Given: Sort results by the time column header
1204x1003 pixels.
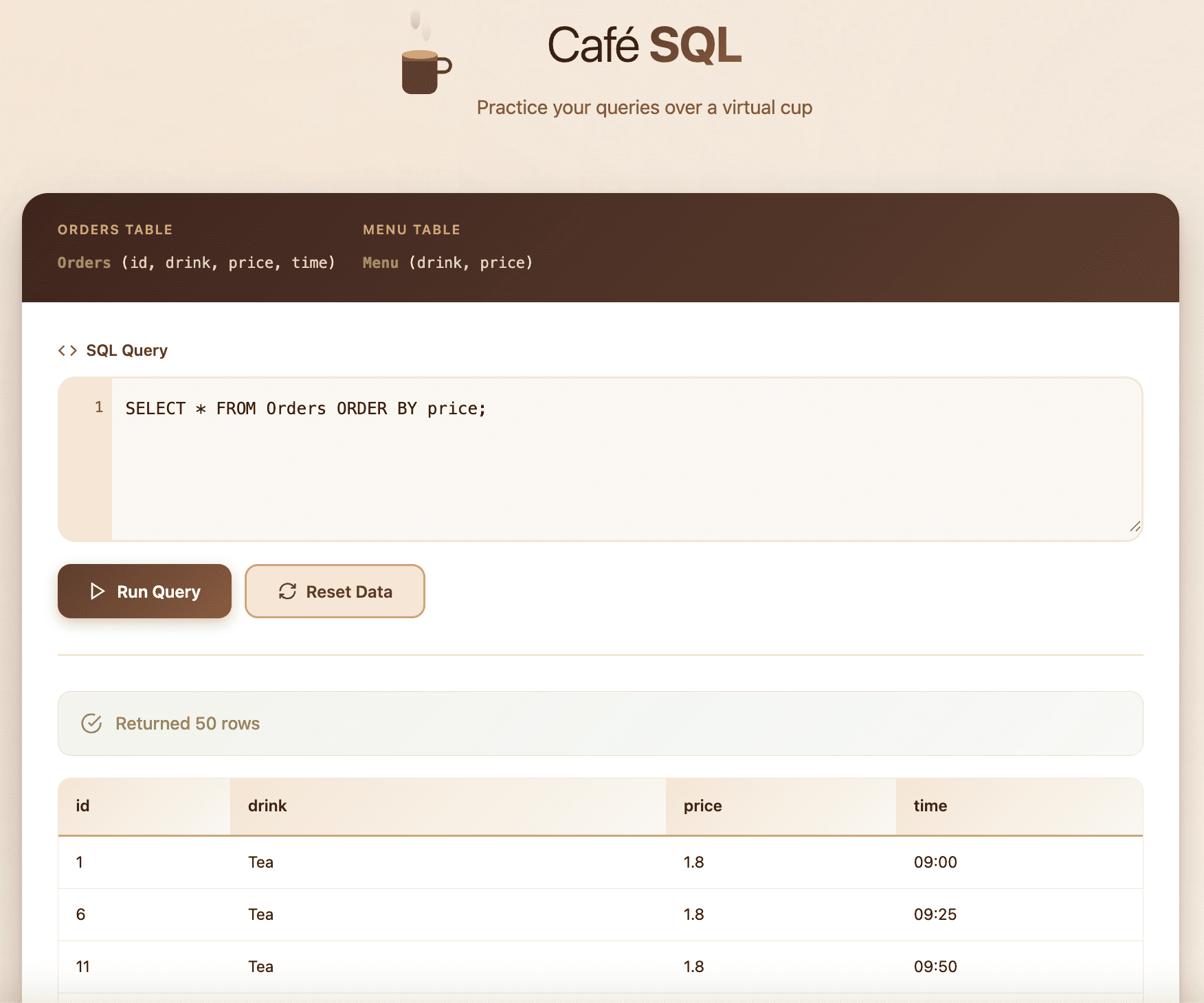Looking at the screenshot, I should [x=930, y=806].
